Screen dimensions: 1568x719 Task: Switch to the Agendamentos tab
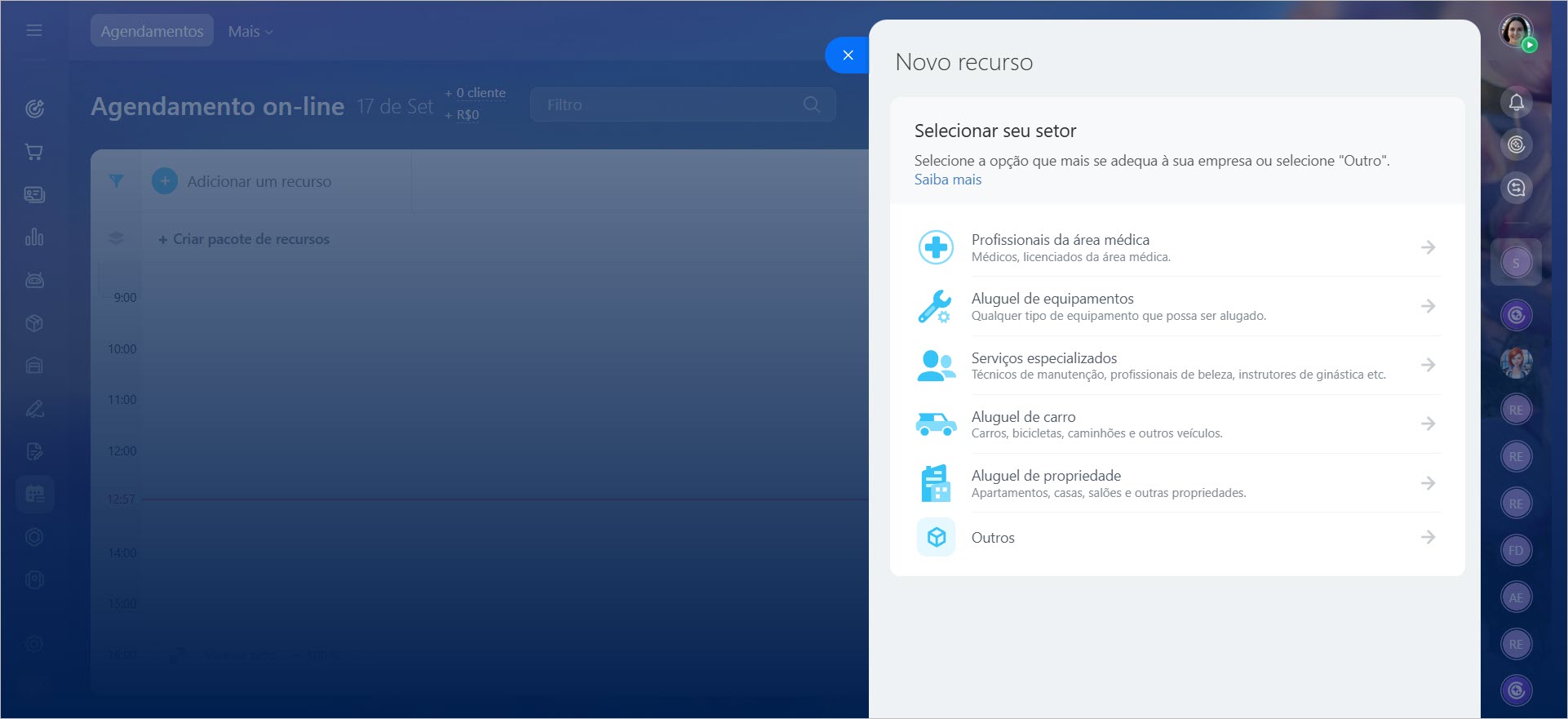152,31
